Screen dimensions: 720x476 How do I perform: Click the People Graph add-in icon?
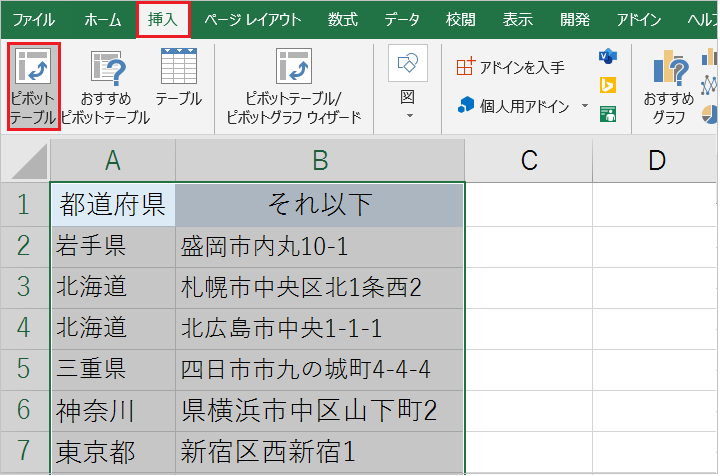pos(608,114)
